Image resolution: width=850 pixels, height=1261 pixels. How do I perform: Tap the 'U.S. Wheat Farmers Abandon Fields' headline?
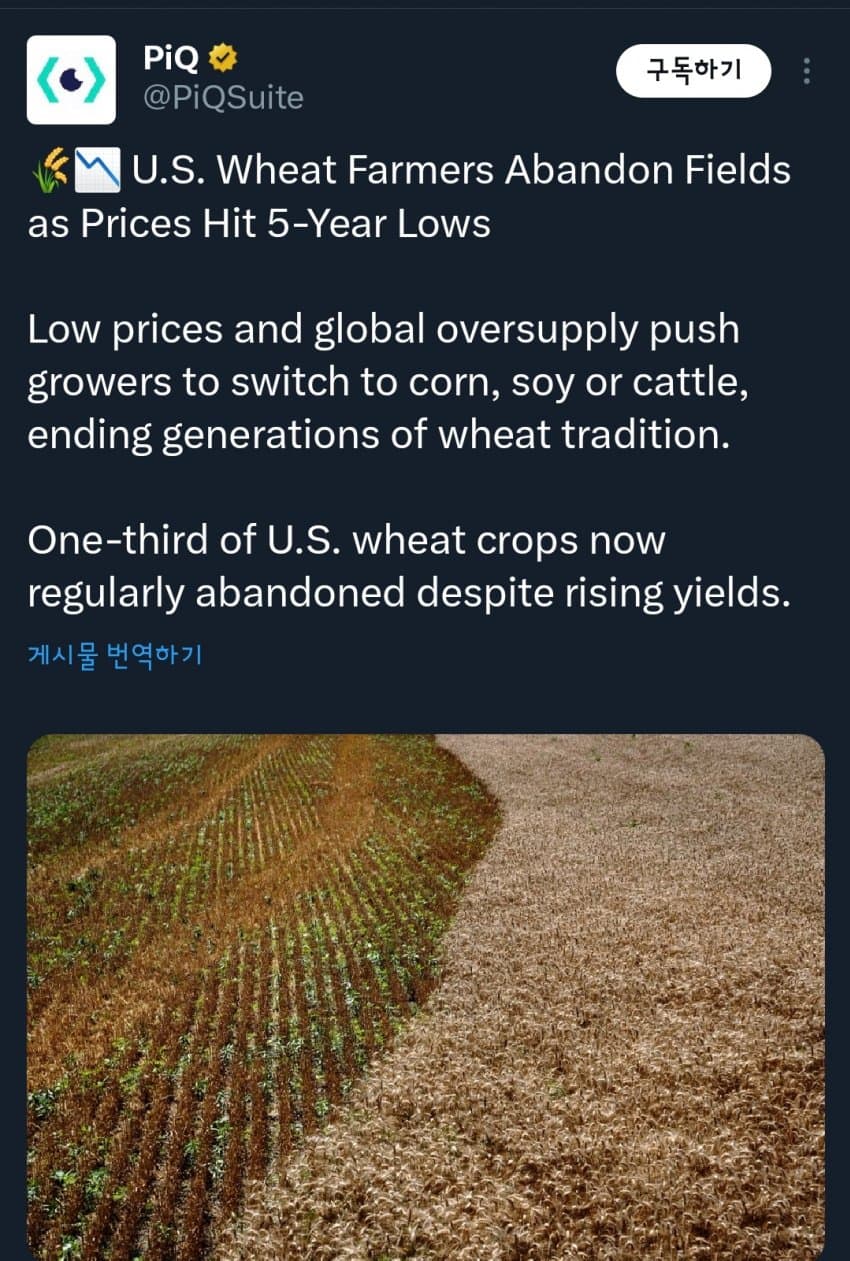pyautogui.click(x=461, y=171)
